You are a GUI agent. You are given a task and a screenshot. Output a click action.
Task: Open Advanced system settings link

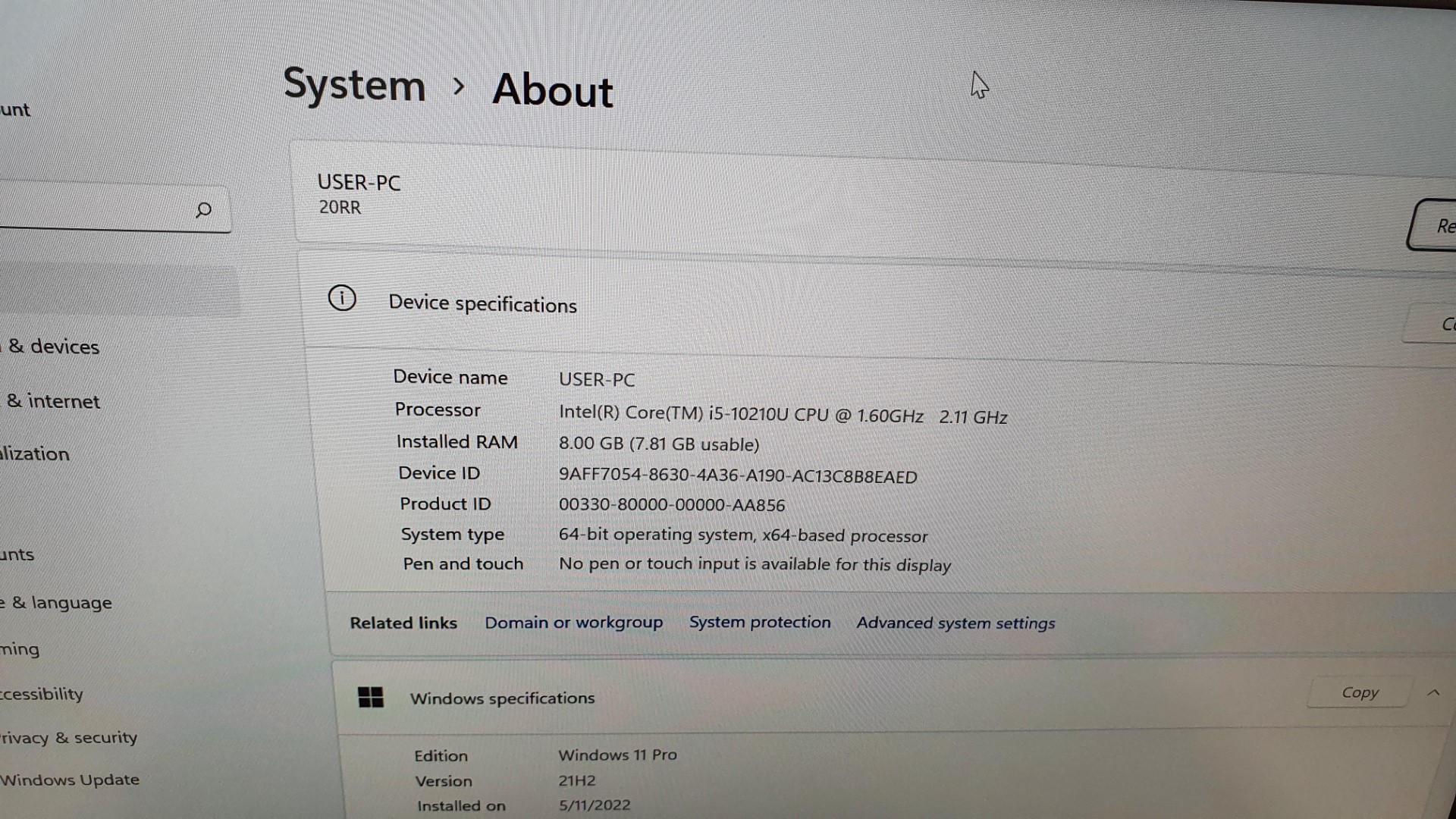[x=955, y=623]
